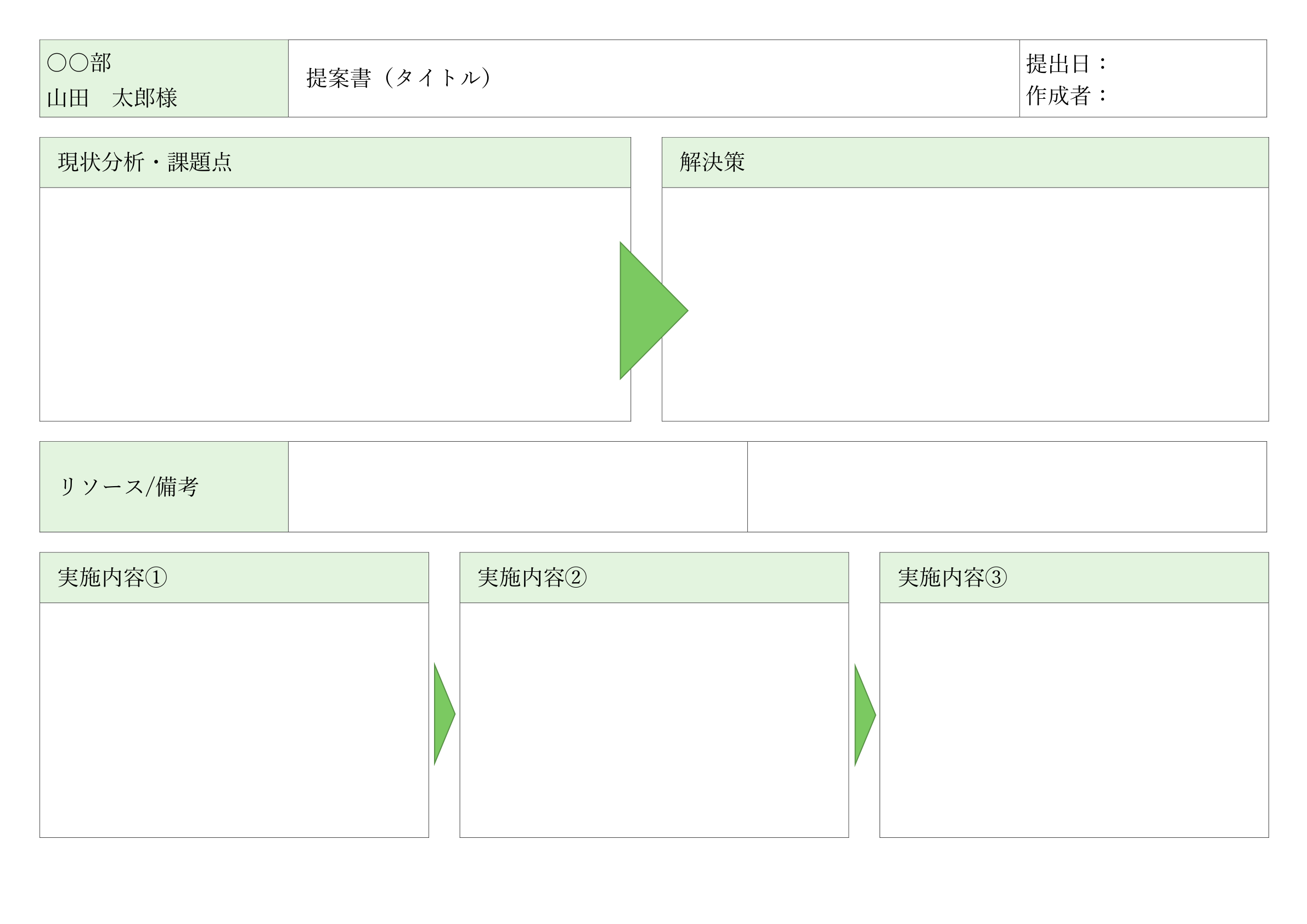Click the ○○部 山田 太郎様 recipient cell
This screenshot has height=924, width=1307.
(x=164, y=78)
